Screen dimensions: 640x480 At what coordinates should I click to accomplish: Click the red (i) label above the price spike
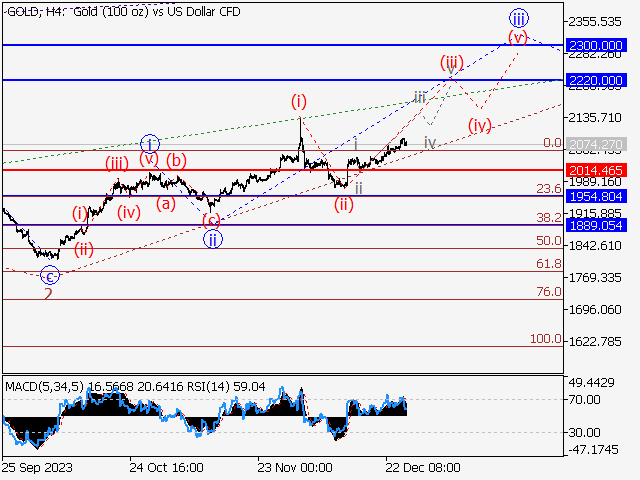[x=299, y=101]
